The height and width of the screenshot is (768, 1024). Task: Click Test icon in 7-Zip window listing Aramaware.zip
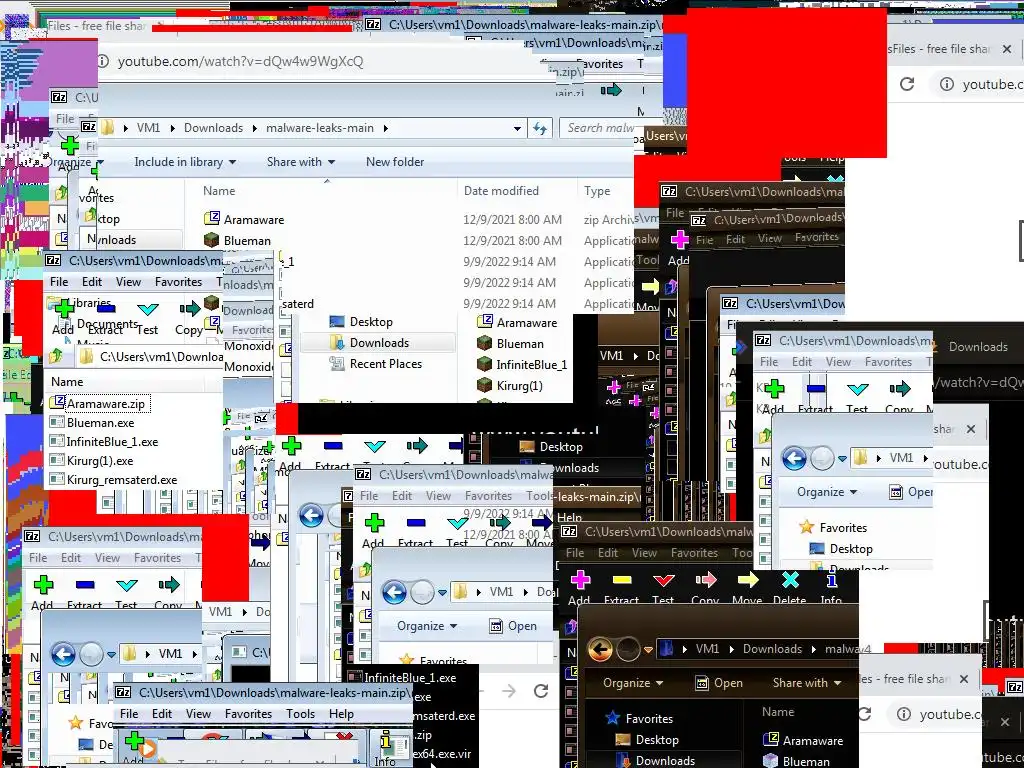(148, 308)
